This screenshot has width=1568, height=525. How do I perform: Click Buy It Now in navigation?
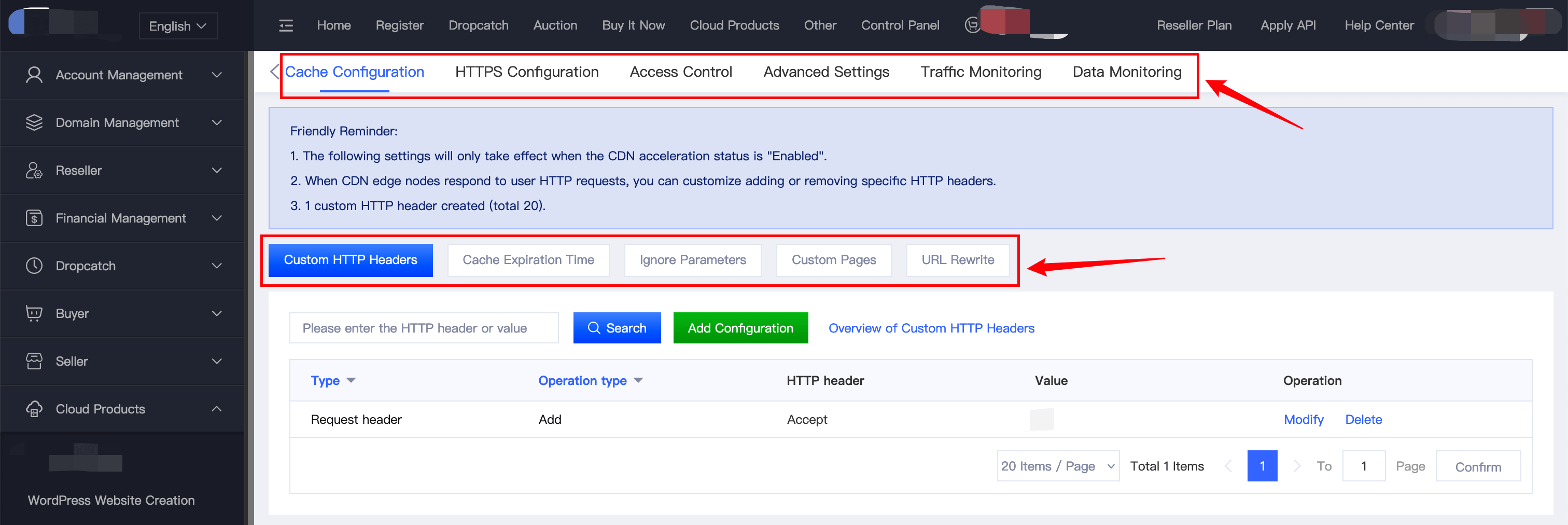tap(634, 25)
